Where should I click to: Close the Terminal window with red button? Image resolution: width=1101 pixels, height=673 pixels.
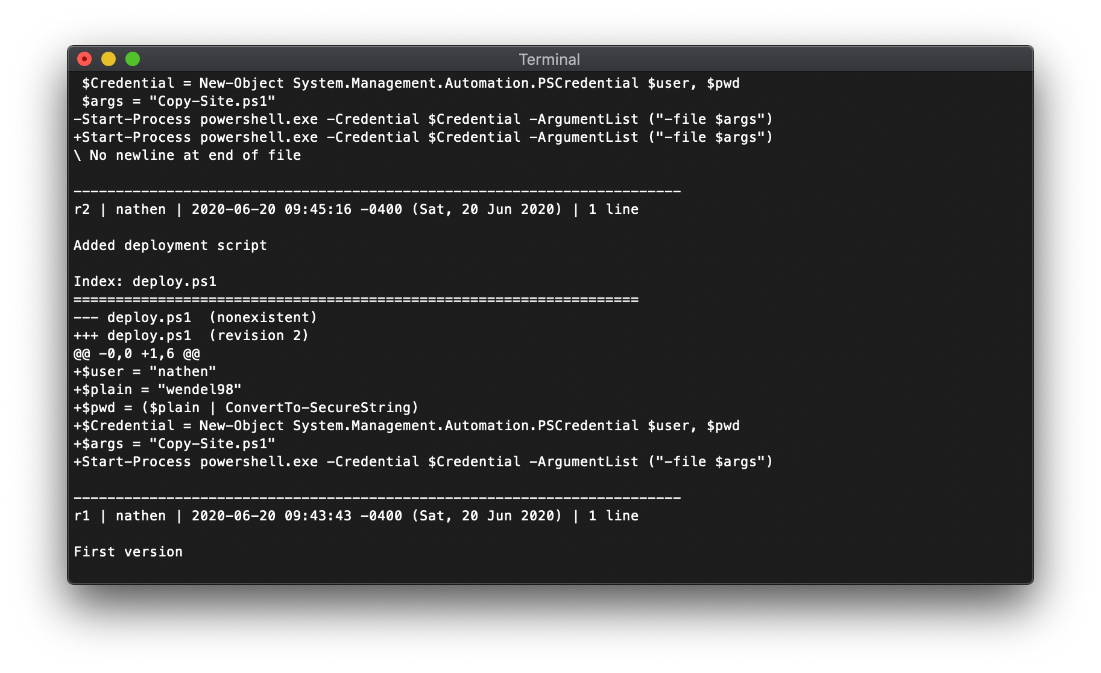pos(84,60)
